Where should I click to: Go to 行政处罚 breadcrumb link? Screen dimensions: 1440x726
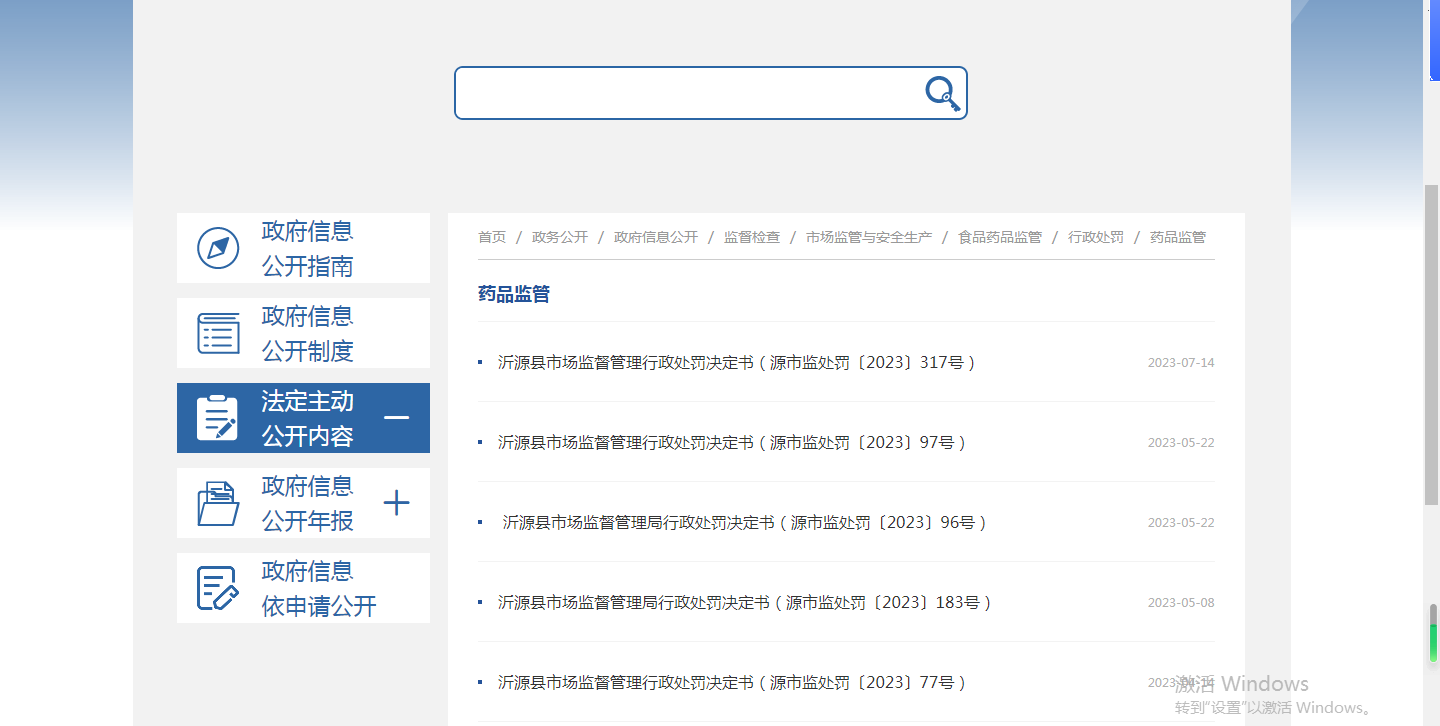[x=1096, y=237]
